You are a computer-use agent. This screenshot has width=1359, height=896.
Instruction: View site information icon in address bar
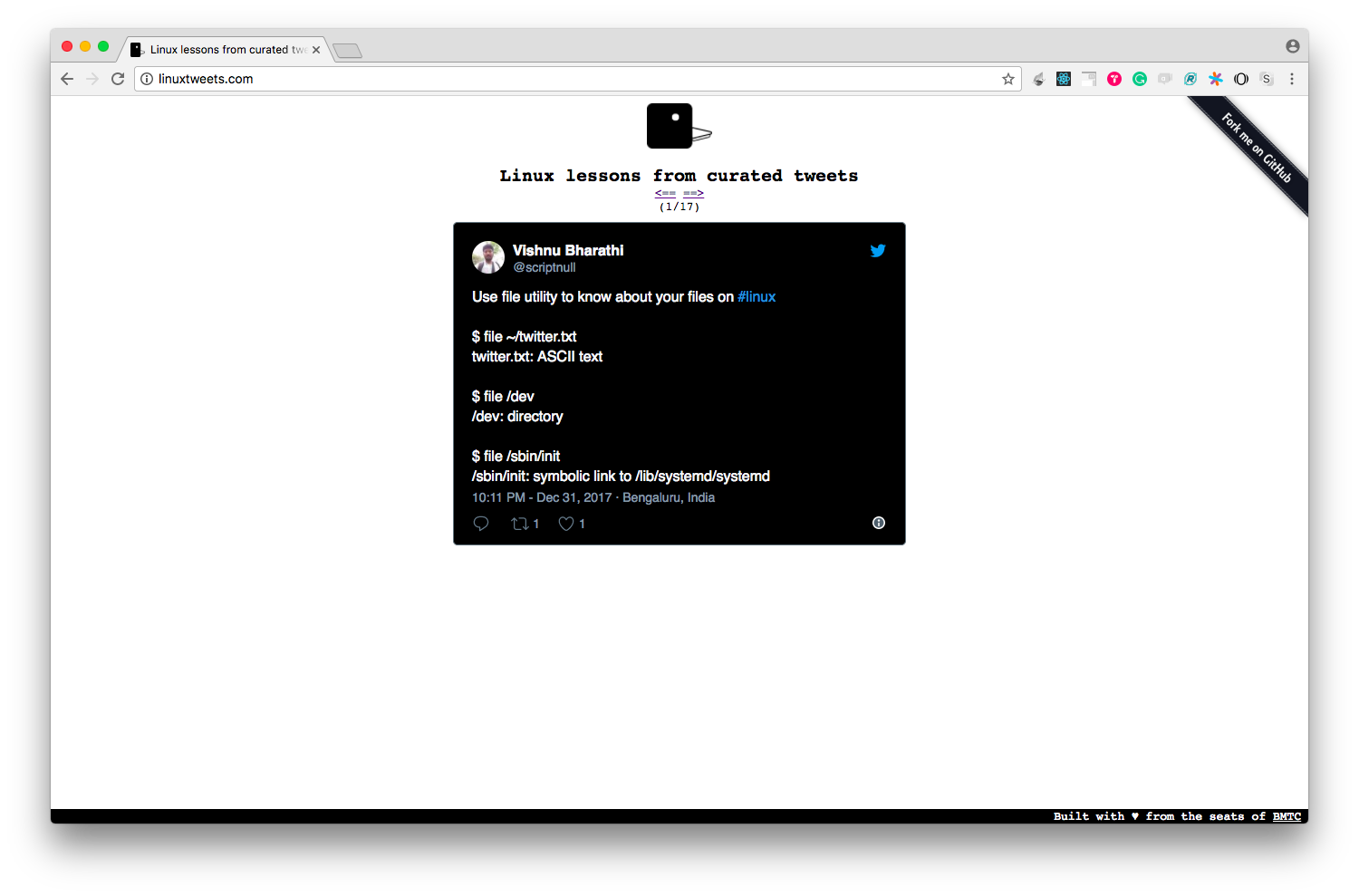coord(147,79)
